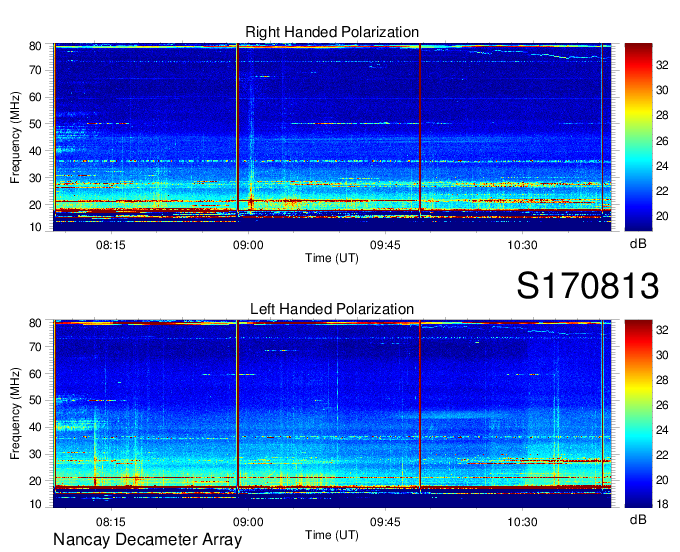Click the Left Handed Polarization spectrogram
680x552 pixels.
(x=332, y=414)
